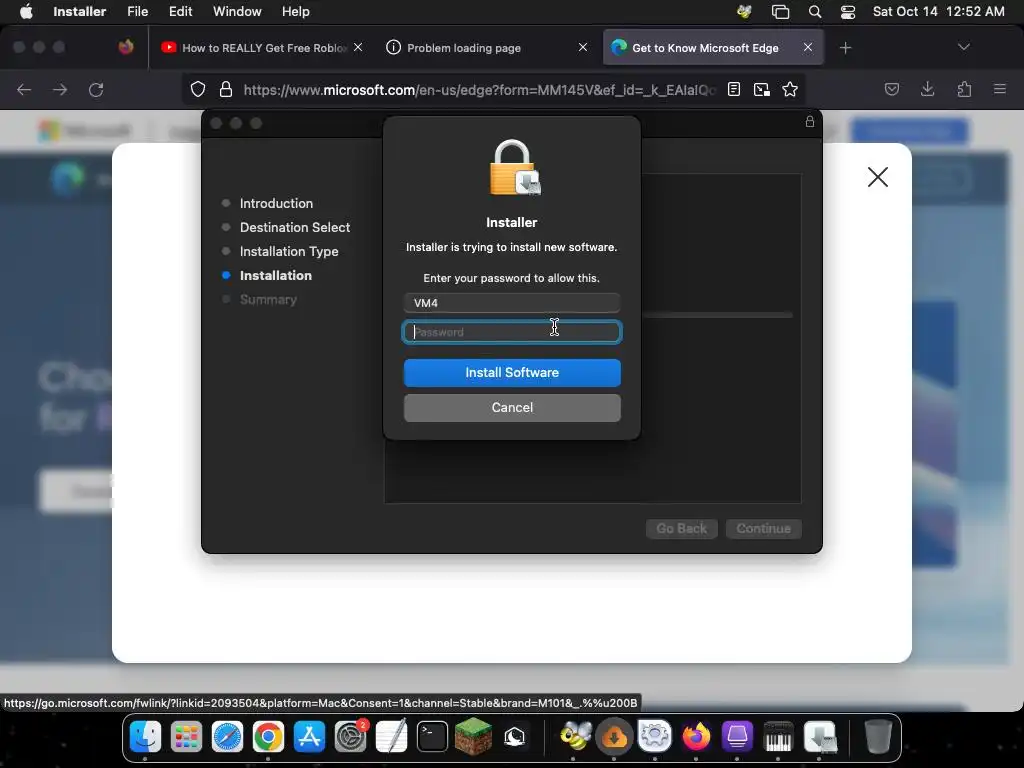Open the Edit menu

coord(180,12)
